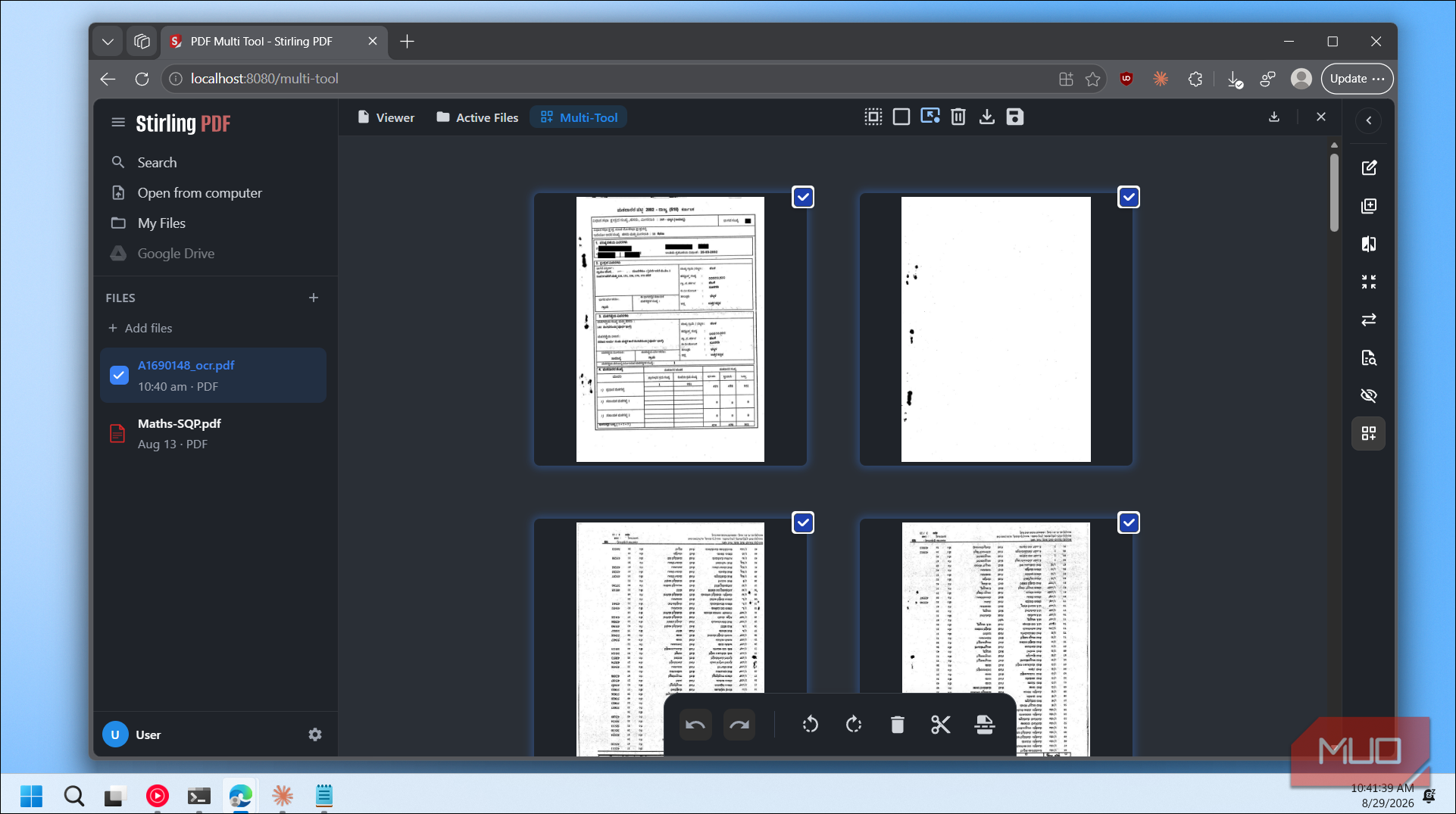Screen dimensions: 1456x814
Task: Open the OCR search-document icon in right rail
Action: 1369,357
